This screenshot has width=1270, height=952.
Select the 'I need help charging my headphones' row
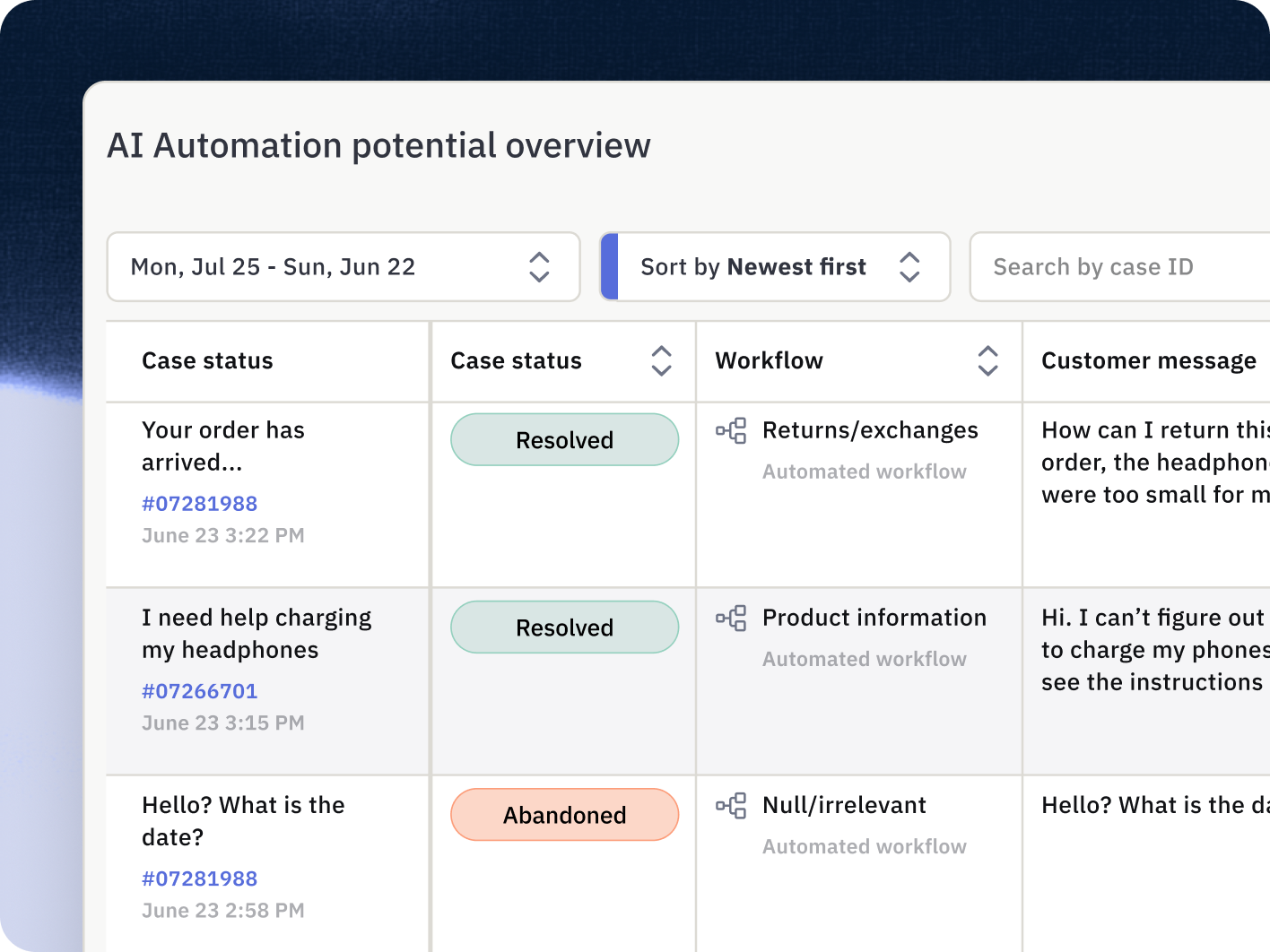(x=257, y=634)
